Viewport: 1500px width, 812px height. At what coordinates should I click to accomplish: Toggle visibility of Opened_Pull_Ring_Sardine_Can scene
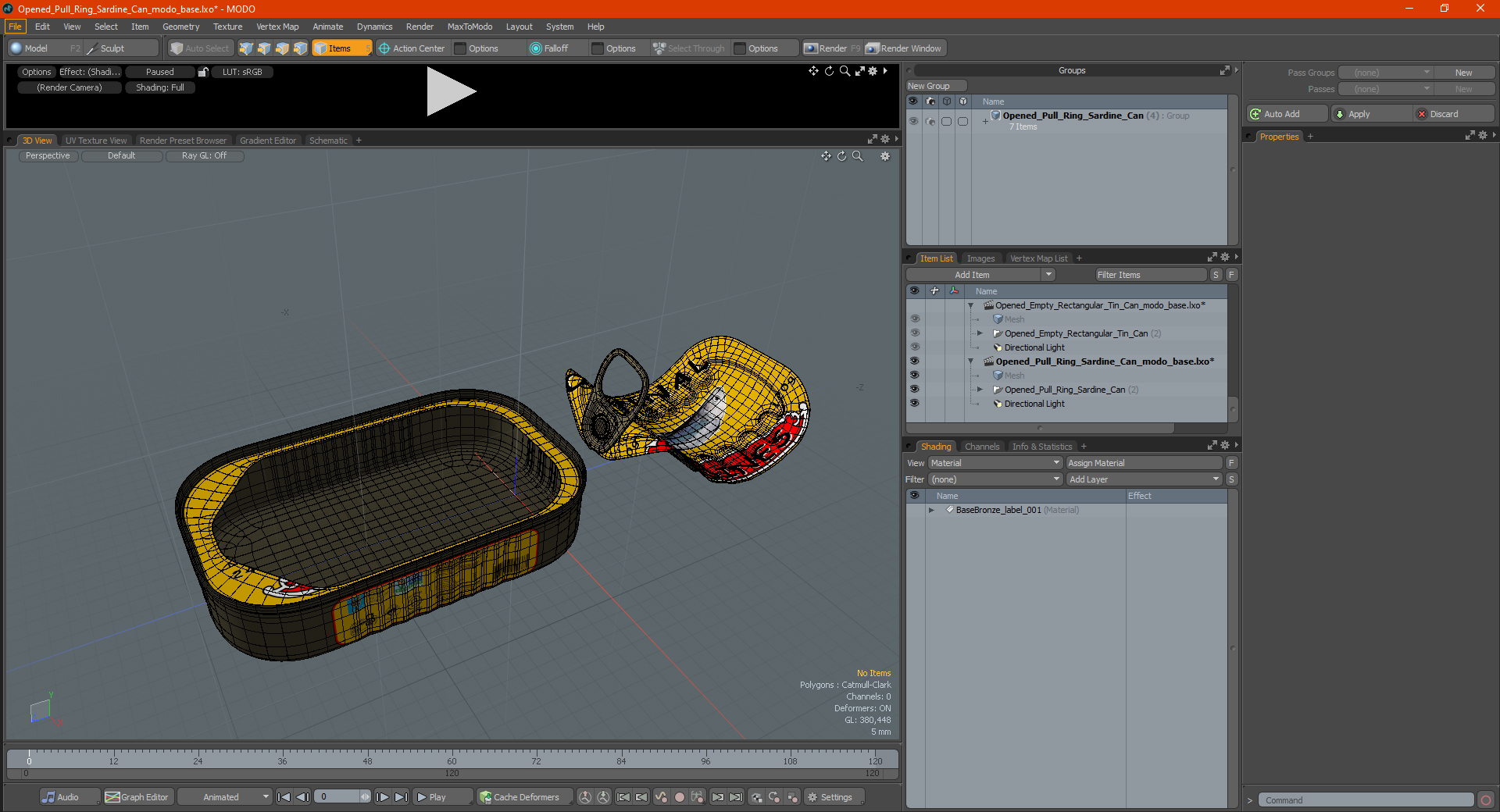click(x=915, y=361)
